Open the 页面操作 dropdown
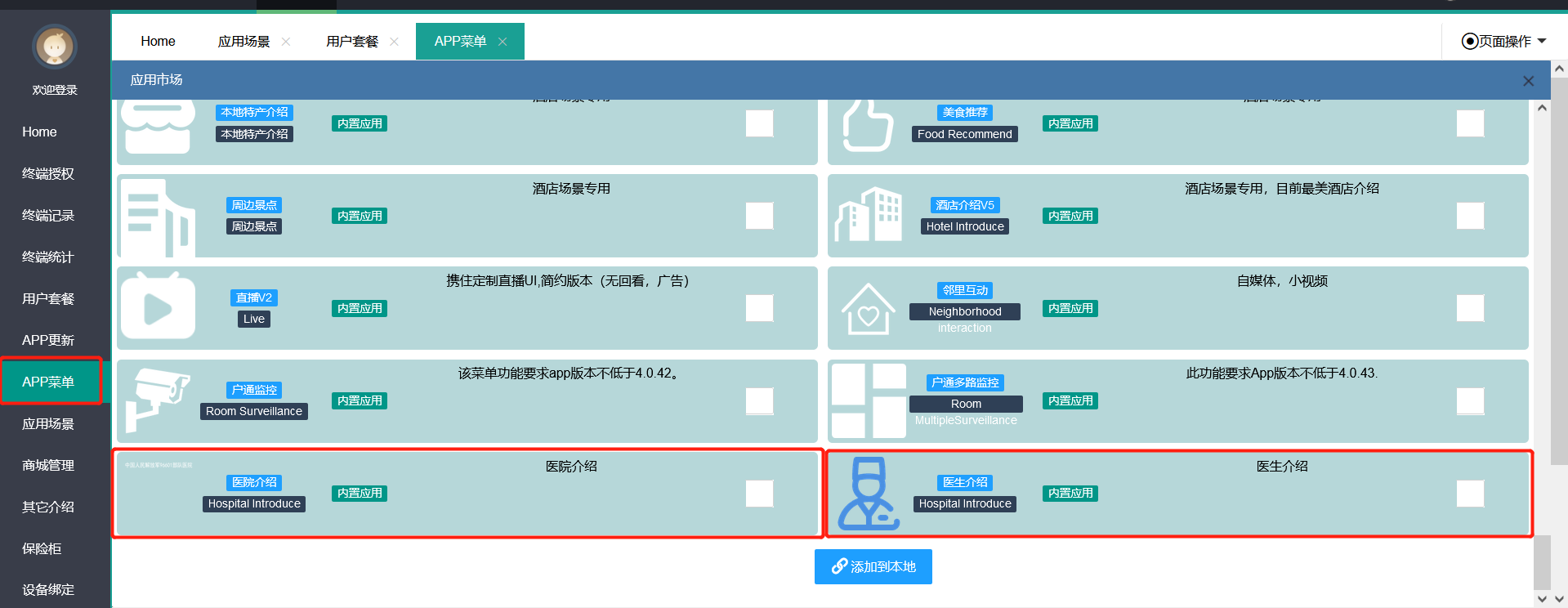 tap(1503, 41)
